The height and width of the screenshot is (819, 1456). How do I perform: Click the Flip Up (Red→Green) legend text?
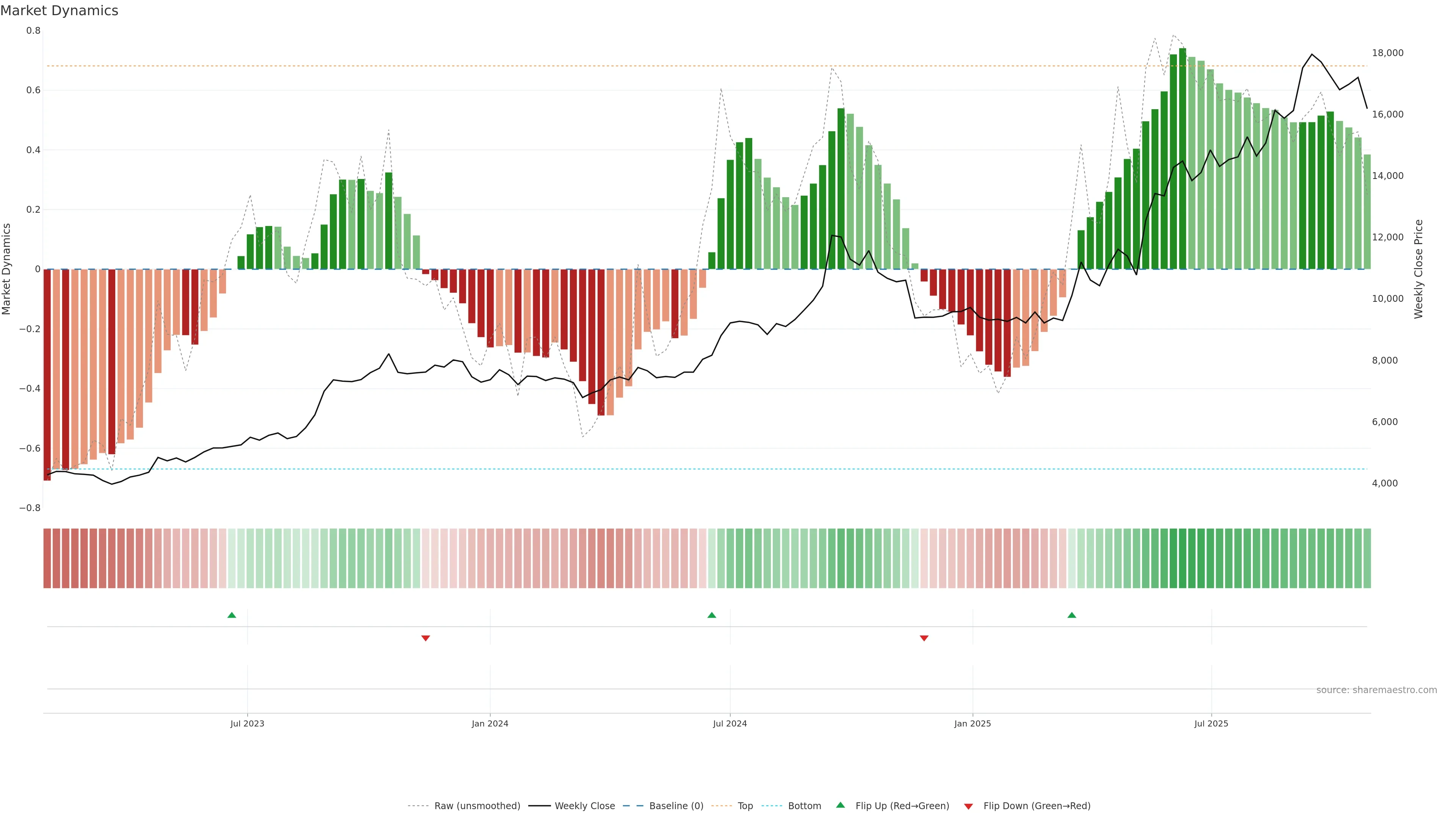pos(902,806)
